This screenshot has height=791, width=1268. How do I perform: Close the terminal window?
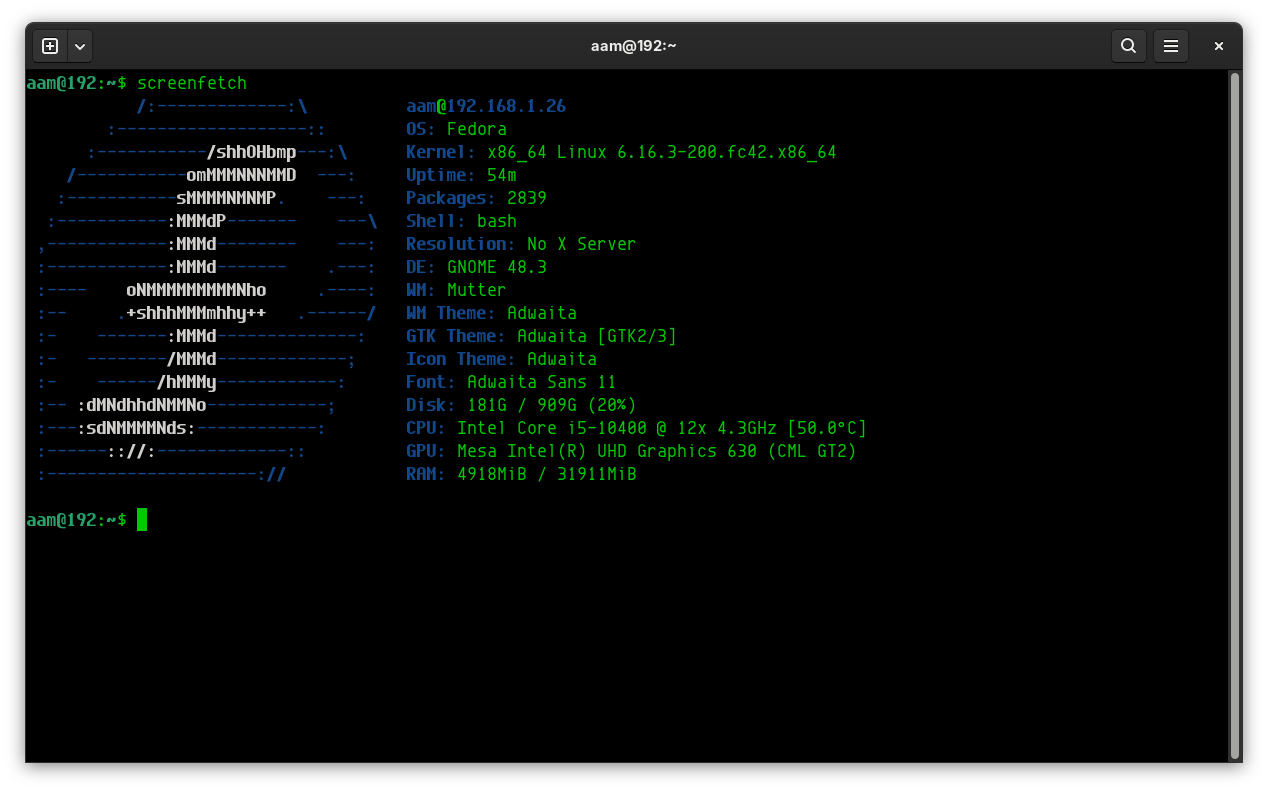[x=1219, y=46]
